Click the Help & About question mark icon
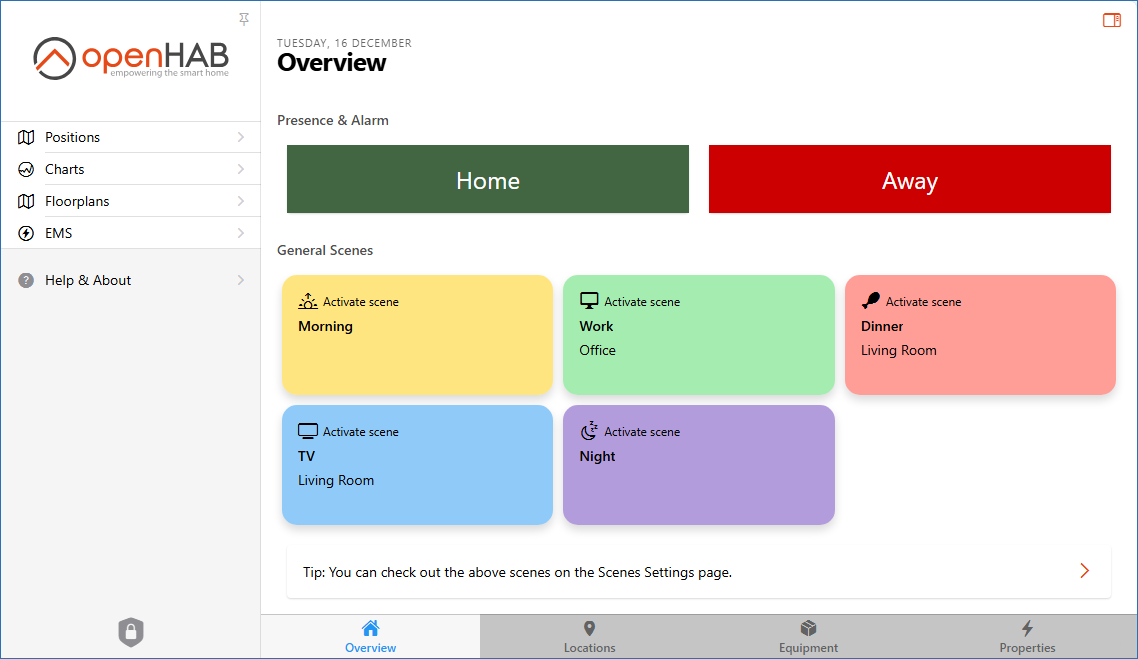 point(24,280)
